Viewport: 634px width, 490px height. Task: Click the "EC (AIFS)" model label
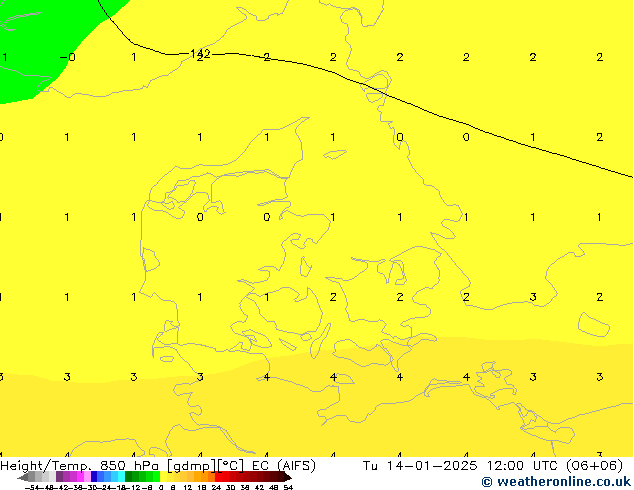point(283,466)
